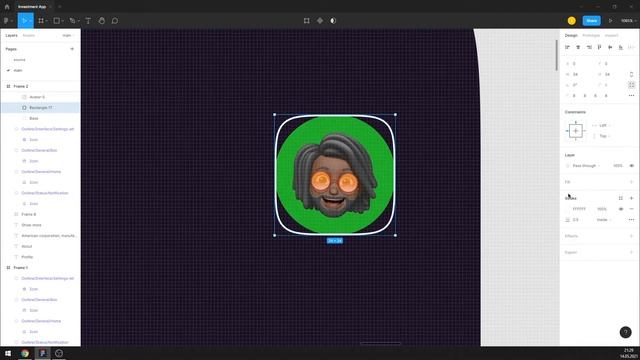640x360 pixels.
Task: Click the constraints box widget
Action: coord(576,131)
